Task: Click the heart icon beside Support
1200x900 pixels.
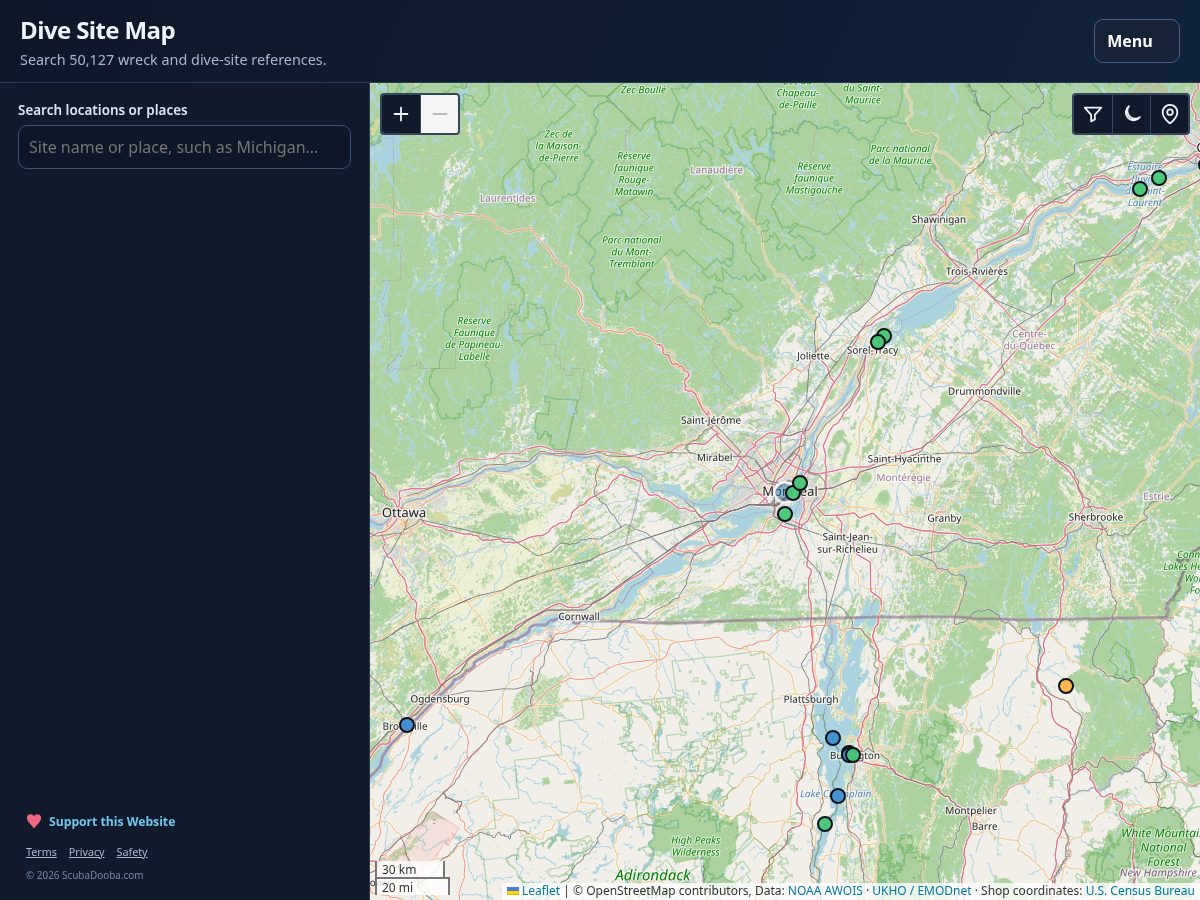Action: click(34, 821)
